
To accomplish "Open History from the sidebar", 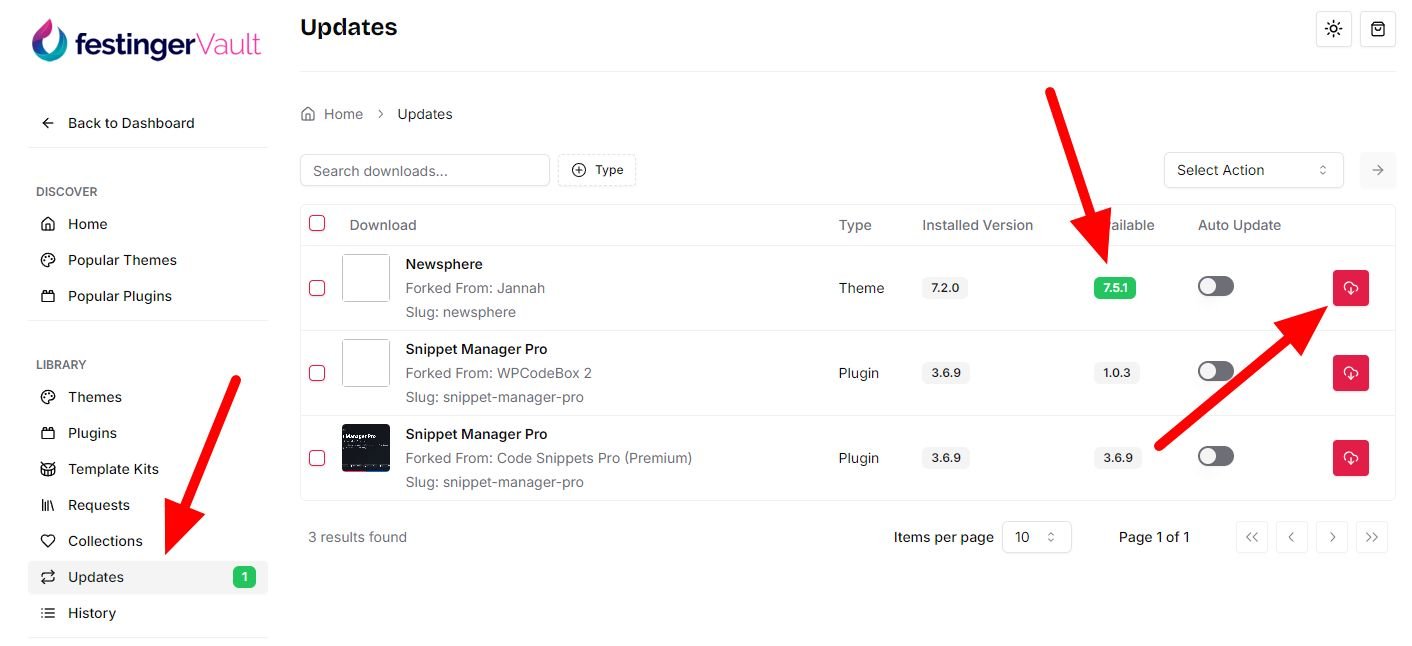I will (91, 613).
